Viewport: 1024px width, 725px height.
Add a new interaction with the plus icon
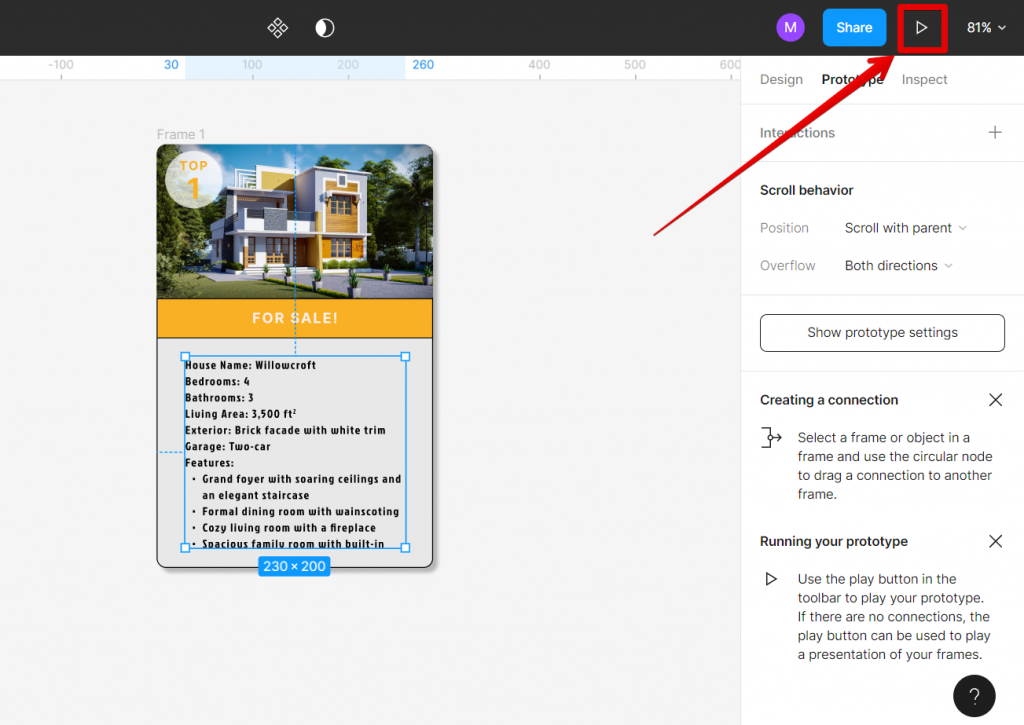point(995,131)
